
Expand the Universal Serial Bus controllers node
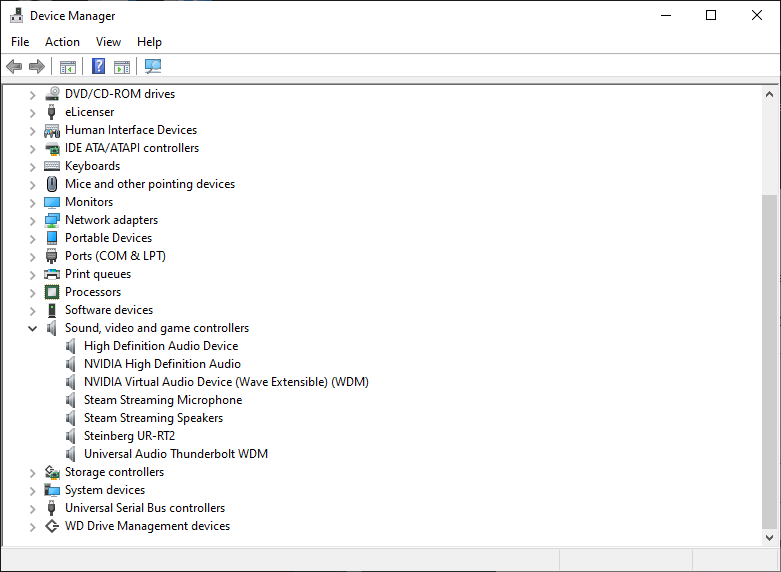[x=32, y=509]
